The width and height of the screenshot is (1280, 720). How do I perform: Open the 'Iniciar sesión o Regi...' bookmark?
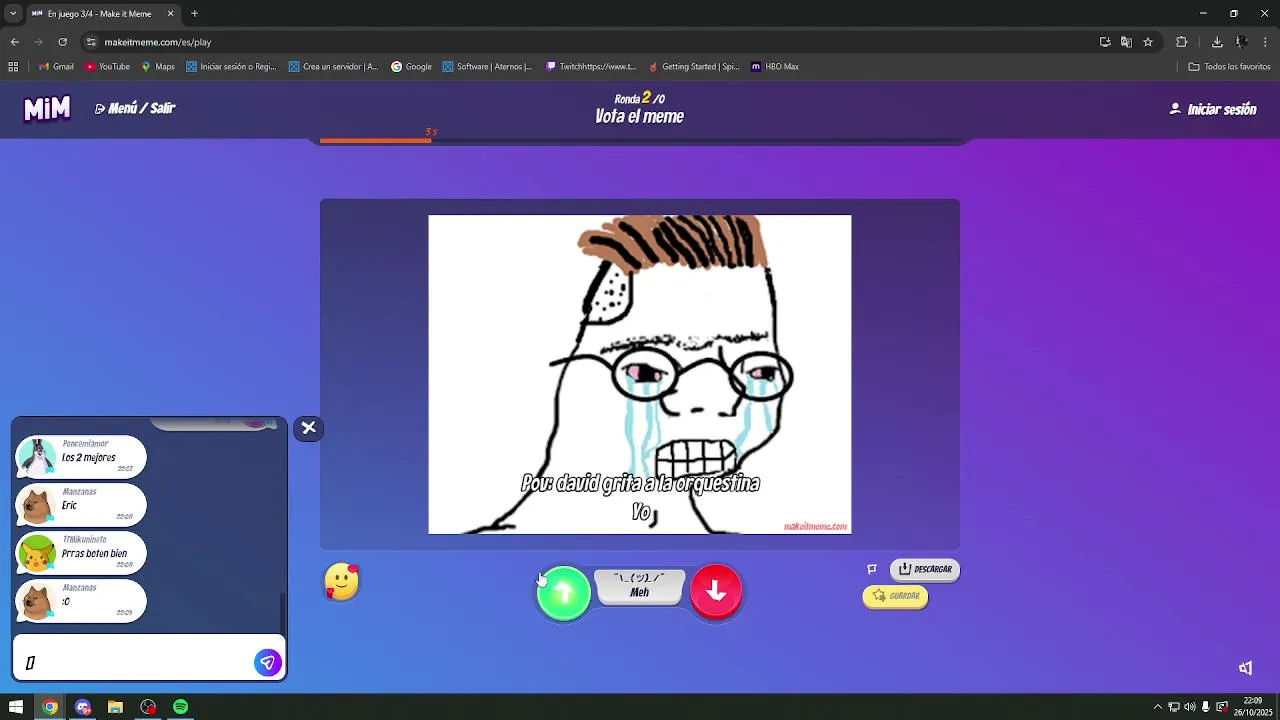pos(230,67)
